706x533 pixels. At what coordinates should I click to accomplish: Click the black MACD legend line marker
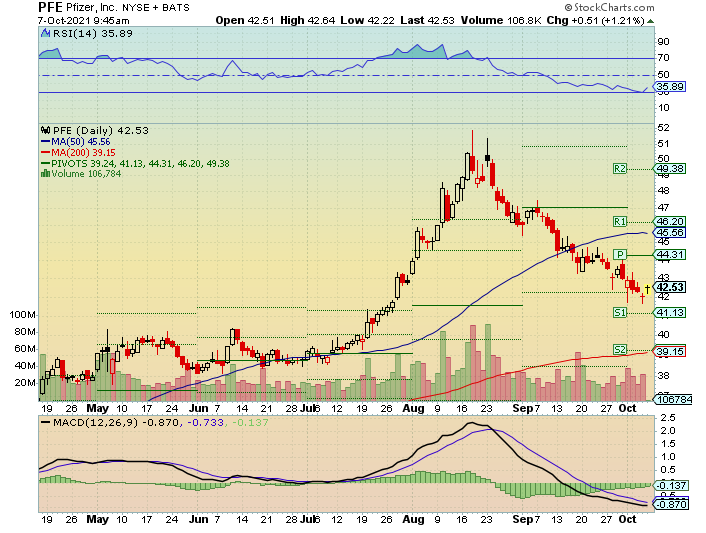[45, 423]
